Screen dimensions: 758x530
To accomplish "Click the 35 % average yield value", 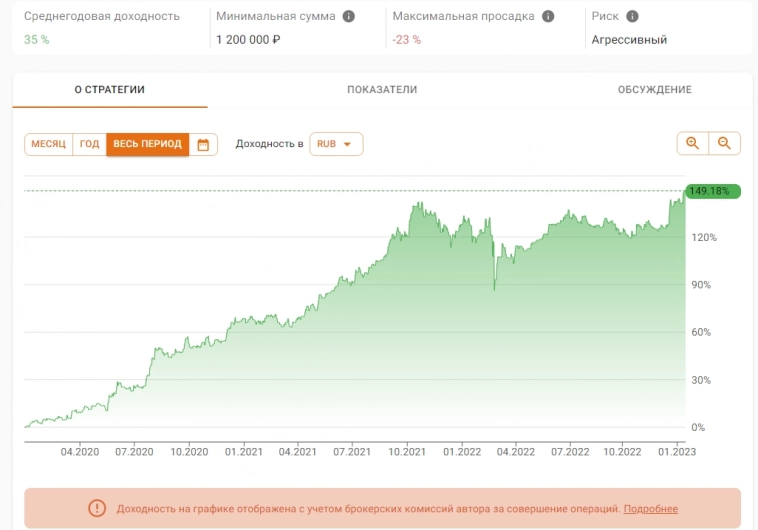I will pos(36,40).
